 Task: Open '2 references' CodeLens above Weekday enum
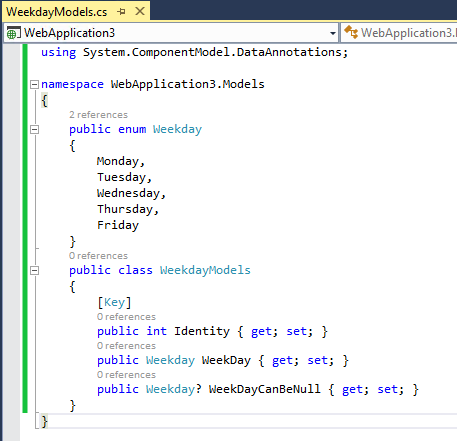[98, 115]
